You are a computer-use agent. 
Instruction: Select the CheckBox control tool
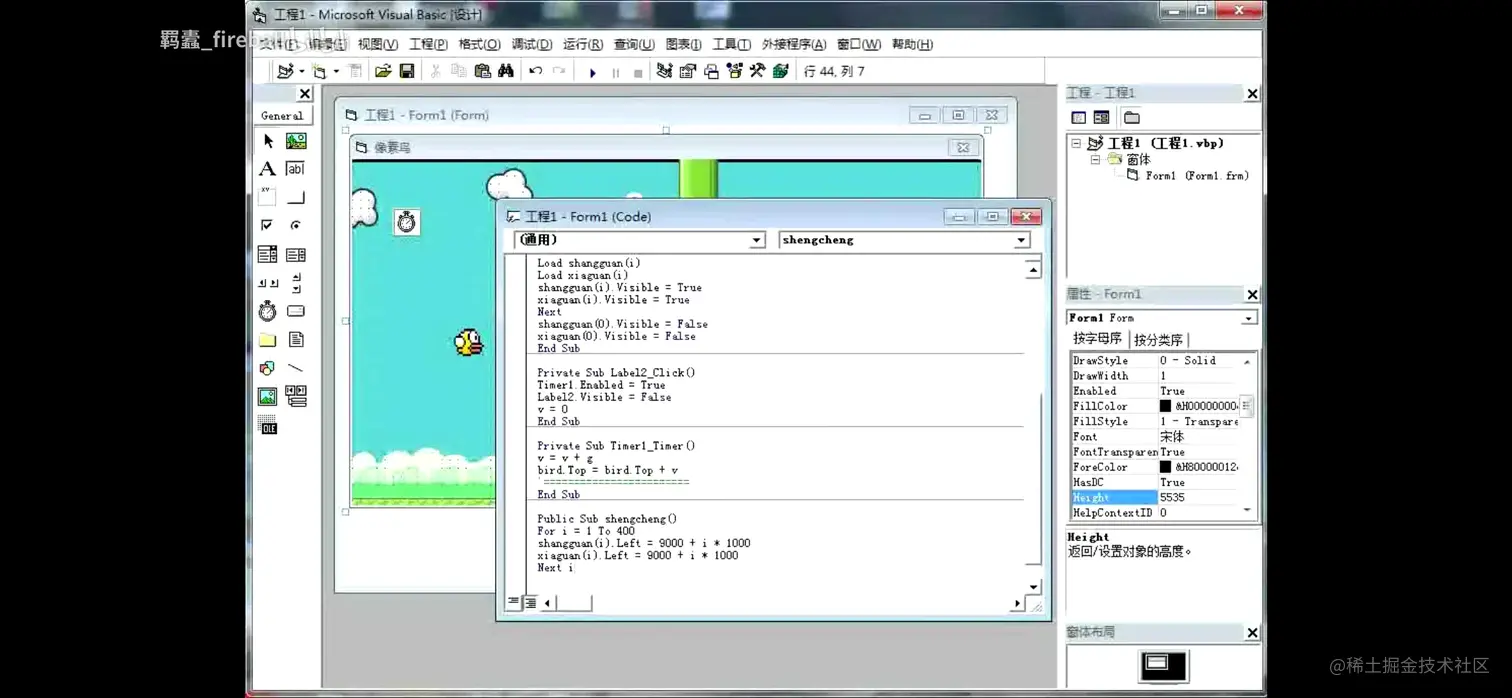tap(267, 226)
